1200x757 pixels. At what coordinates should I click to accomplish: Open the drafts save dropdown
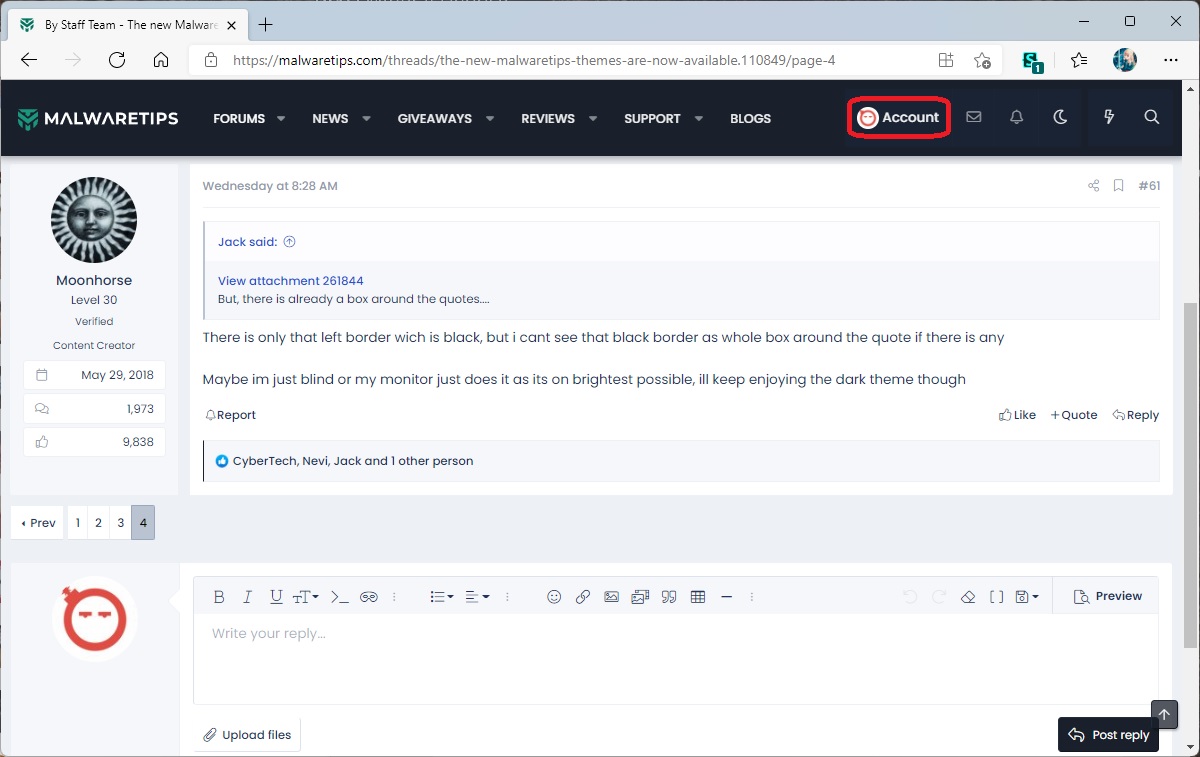click(1027, 597)
